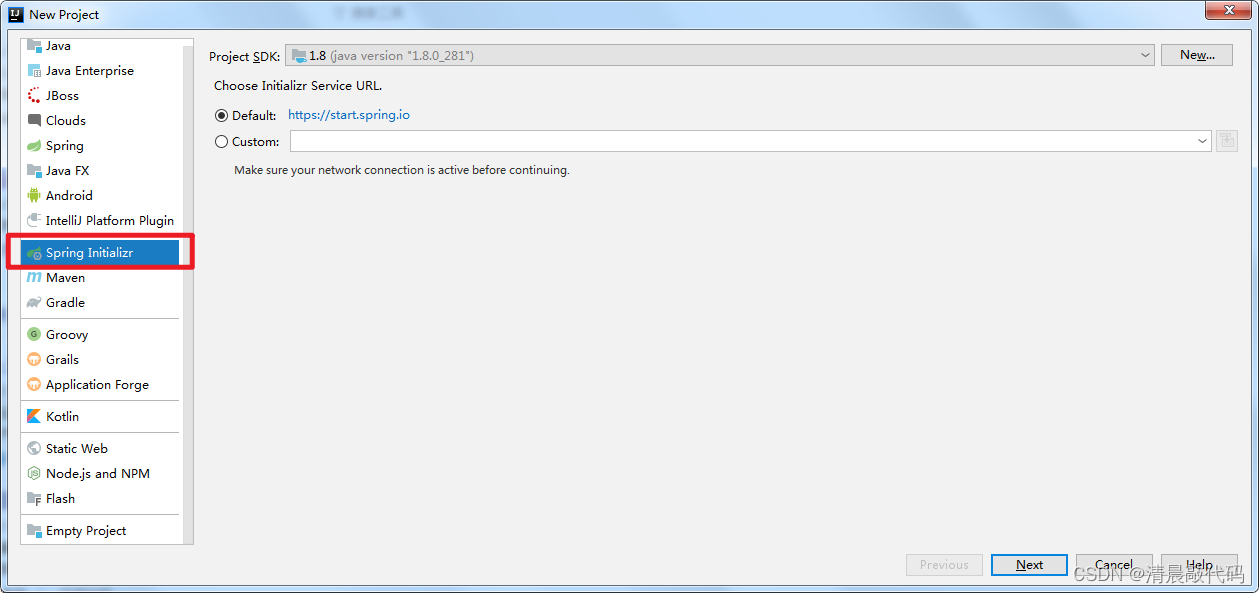The height and width of the screenshot is (593, 1259).
Task: Open https://start.spring.io link
Action: click(348, 115)
